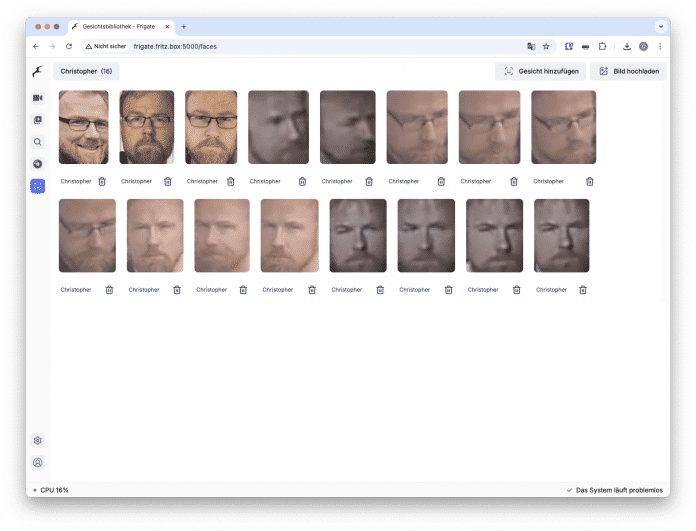Screen dimensions: 696x531
Task: Expand the browser tab list chevron
Action: (x=661, y=27)
